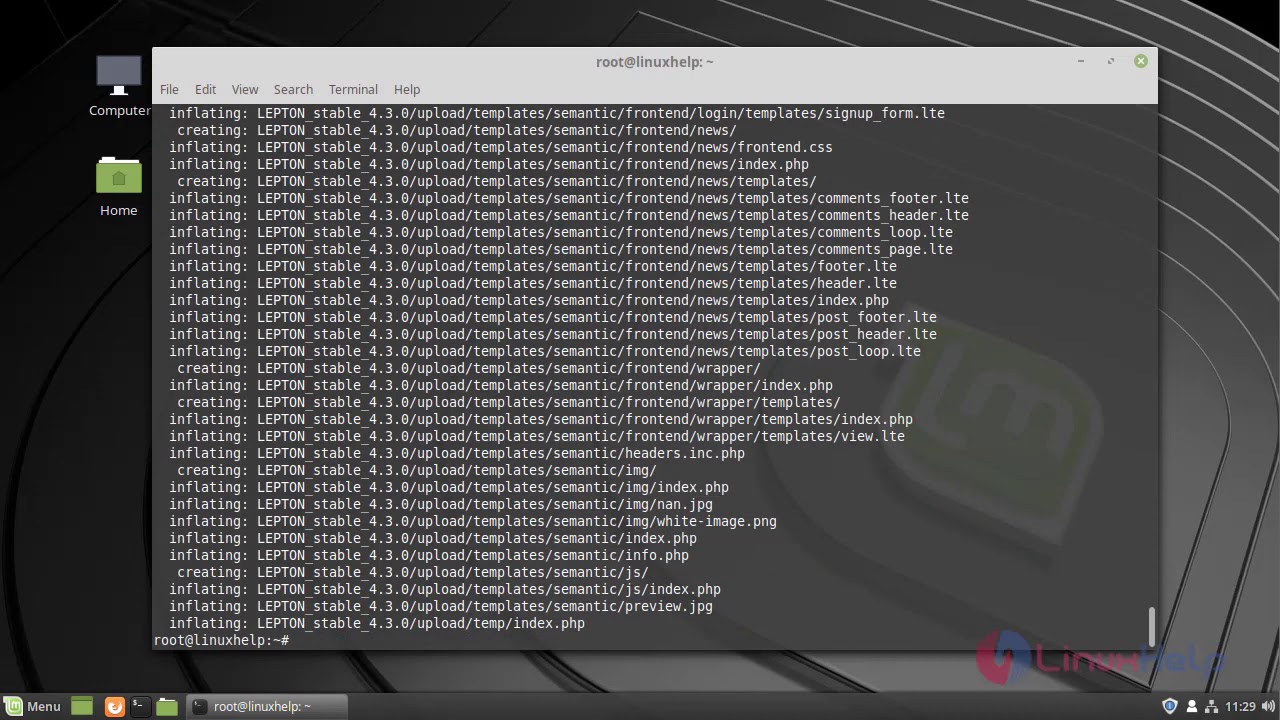Click the line ending with headers.inc.php
The width and height of the screenshot is (1280, 720).
coord(457,453)
